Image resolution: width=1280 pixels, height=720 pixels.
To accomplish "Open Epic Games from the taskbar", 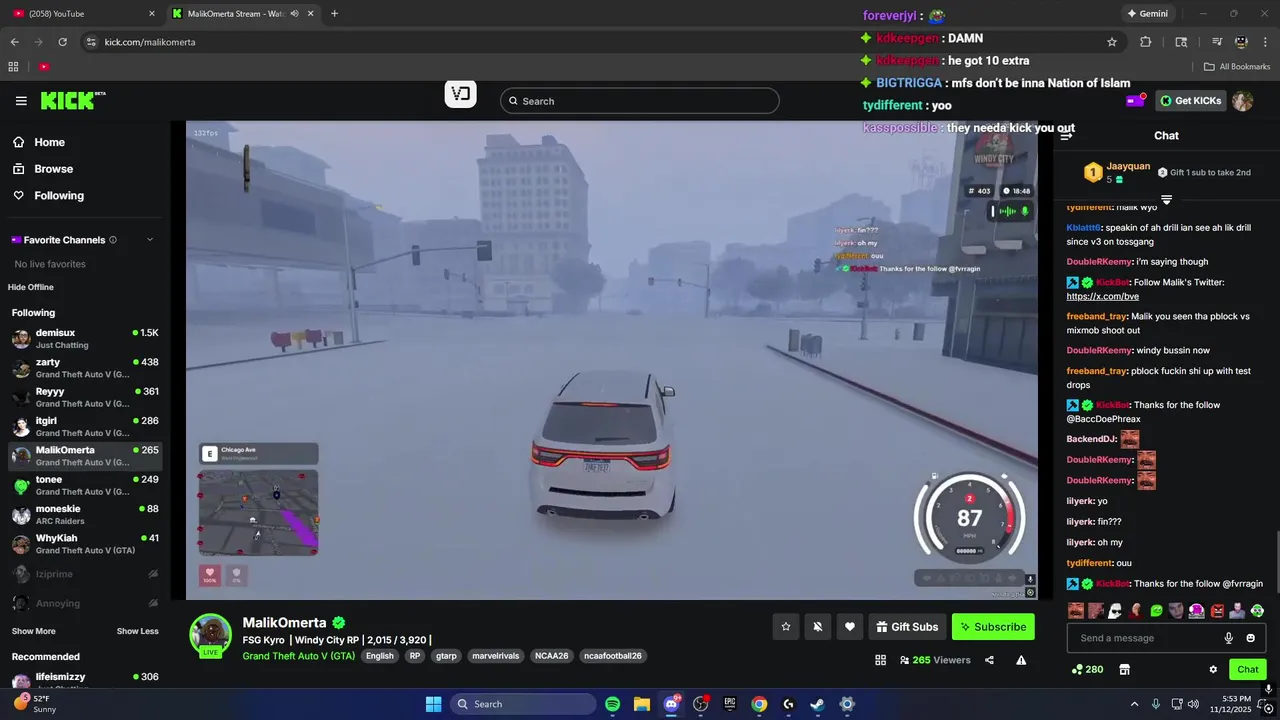I will click(729, 704).
